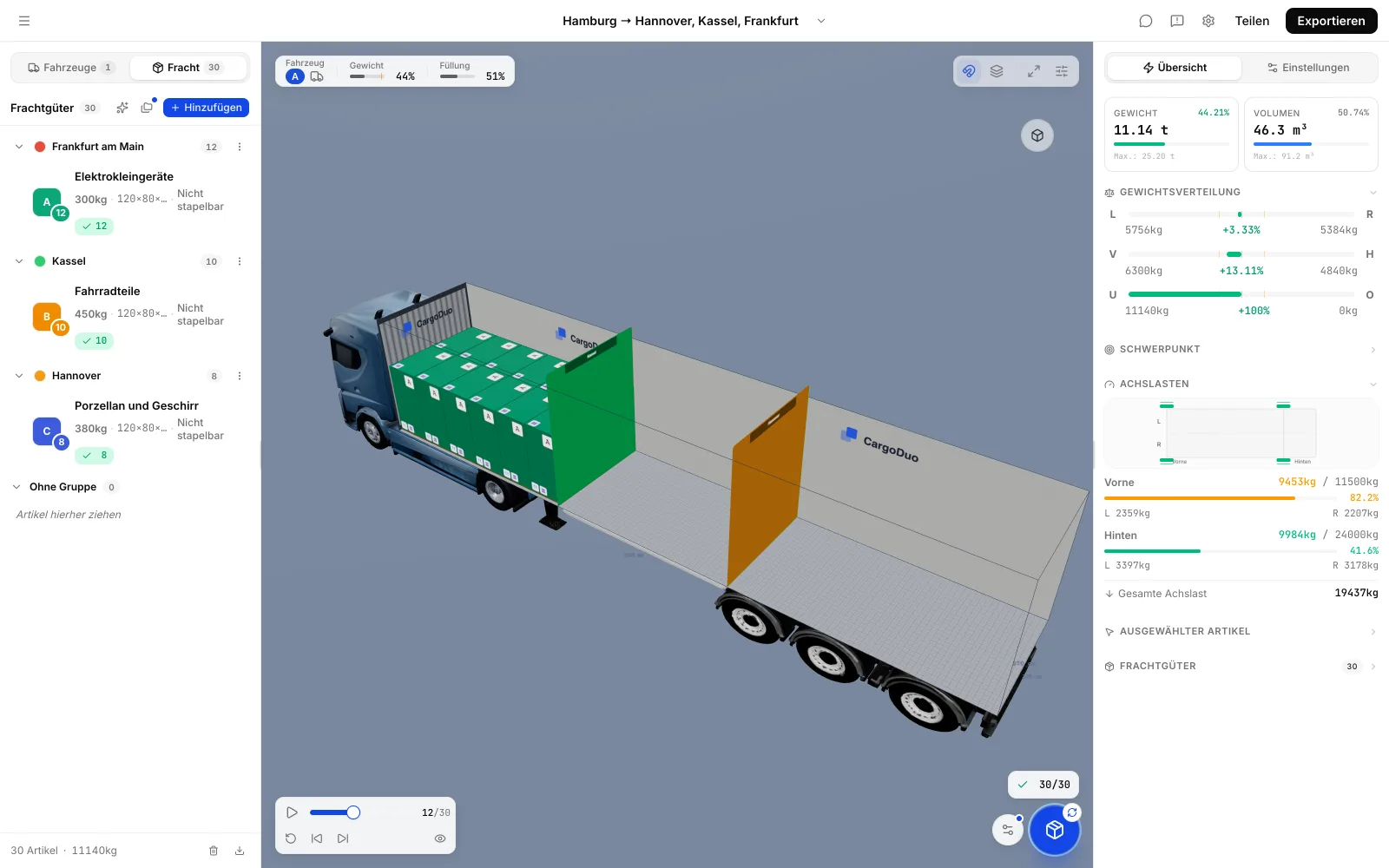1389x868 pixels.
Task: Collapse the Gewichtsverteilung section
Action: (x=1373, y=193)
